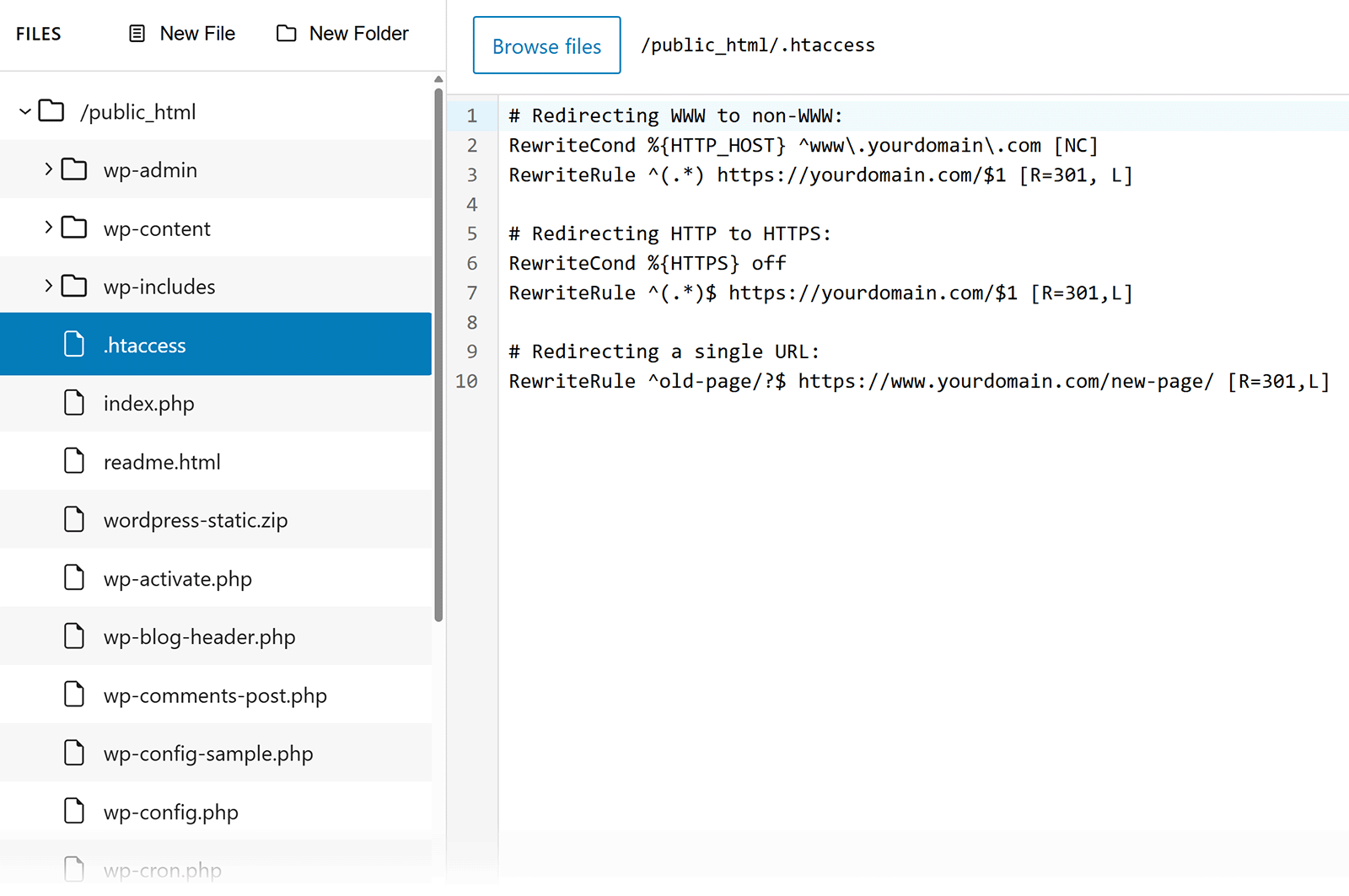Collapse the /public_html directory

pyautogui.click(x=23, y=110)
